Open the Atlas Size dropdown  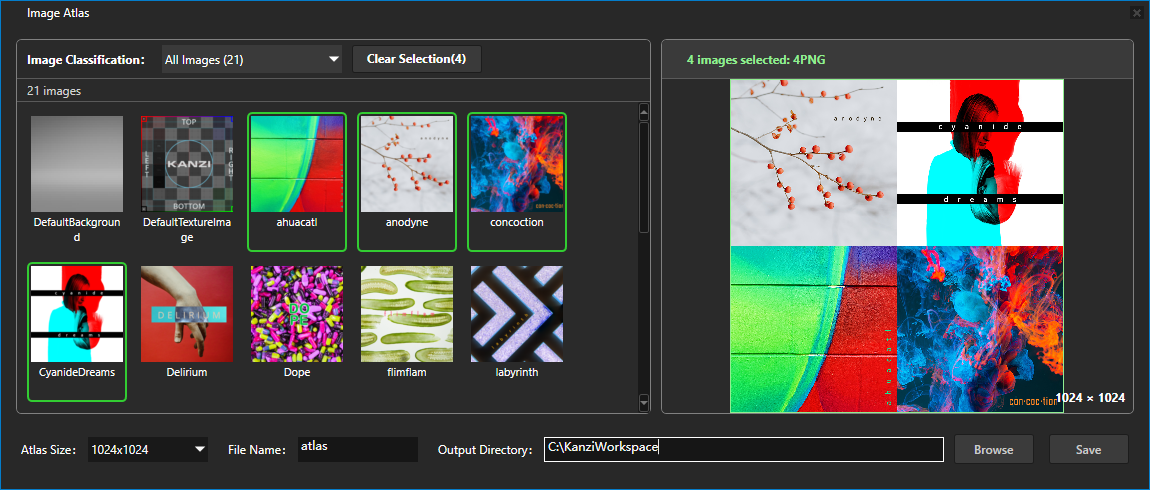click(147, 450)
